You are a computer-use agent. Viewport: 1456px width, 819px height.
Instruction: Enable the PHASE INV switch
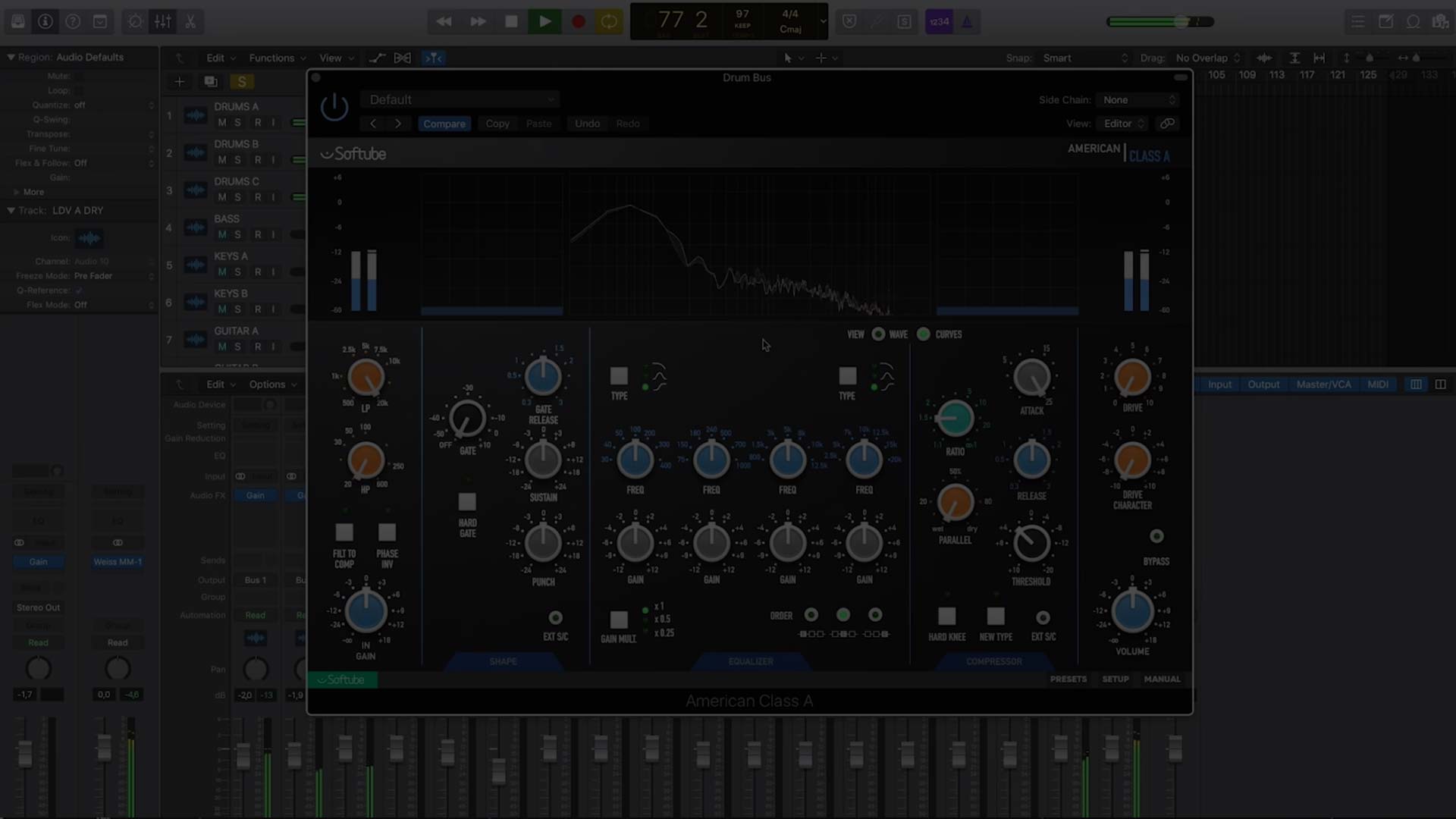click(387, 532)
